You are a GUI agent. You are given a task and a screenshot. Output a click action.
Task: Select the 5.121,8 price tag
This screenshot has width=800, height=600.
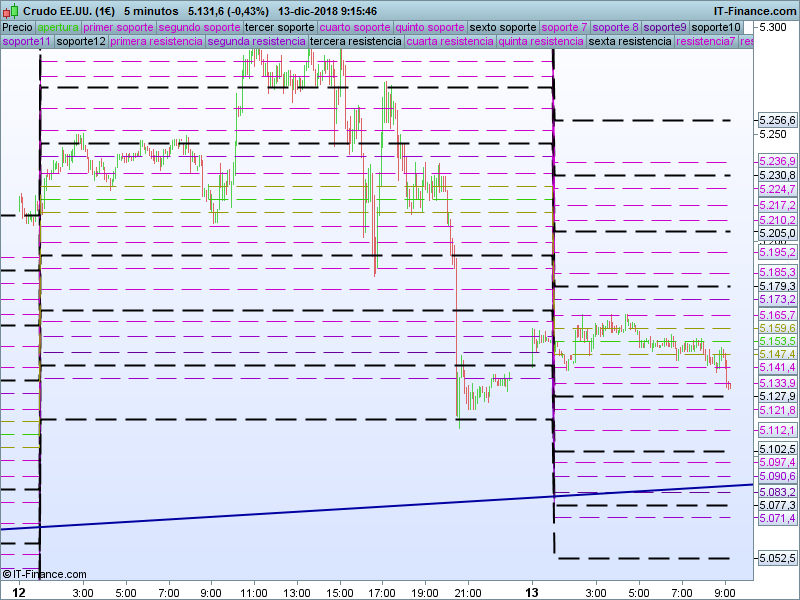coord(777,410)
